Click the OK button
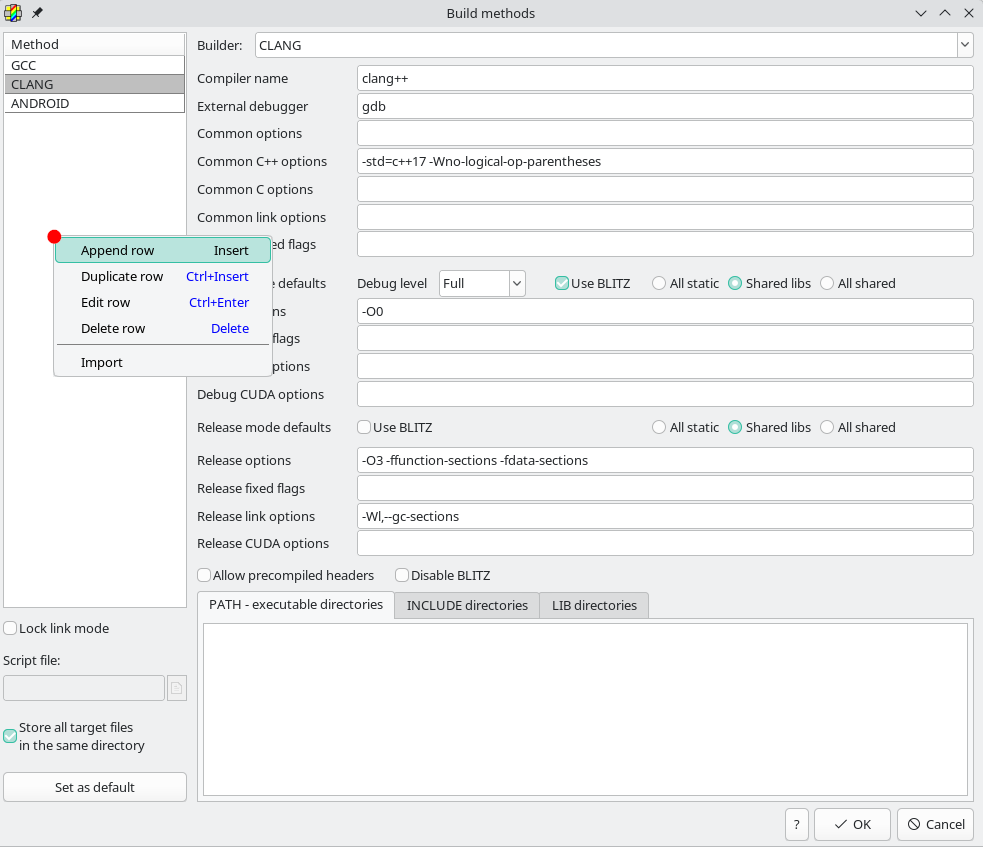 point(852,824)
